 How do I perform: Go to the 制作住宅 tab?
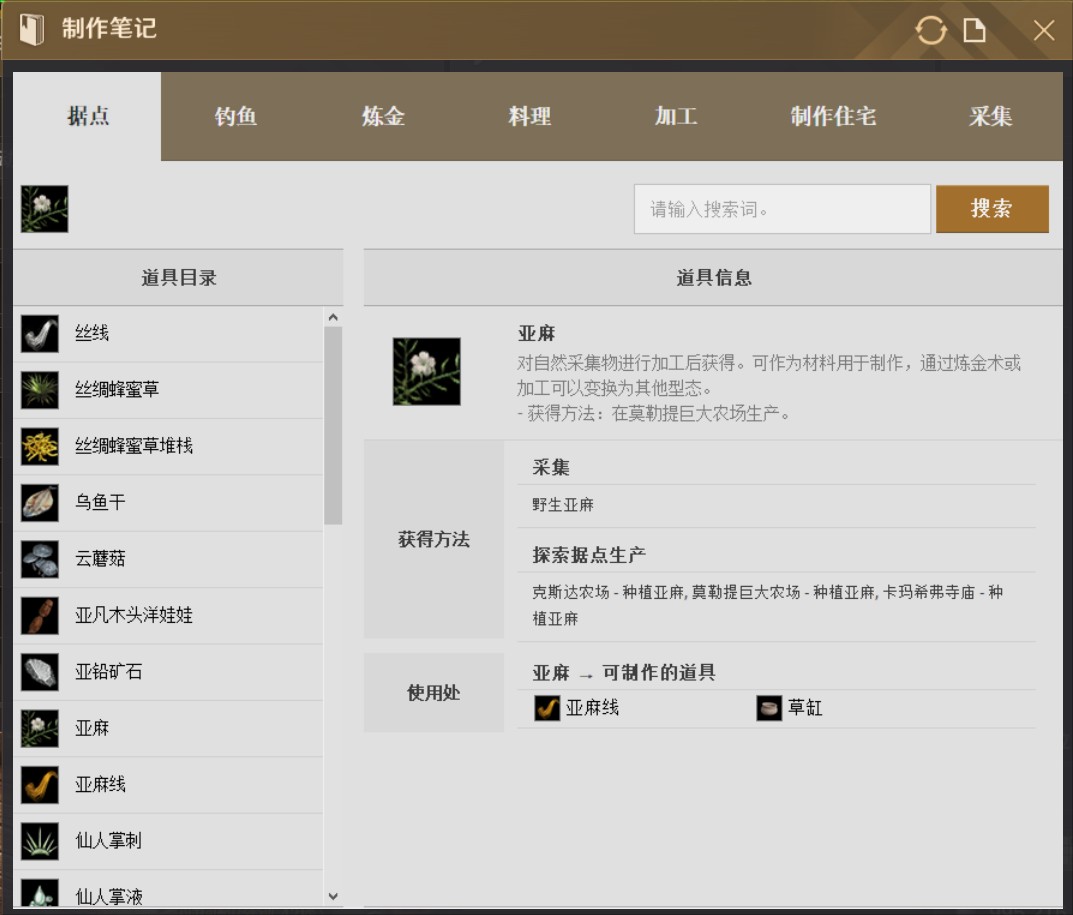[833, 117]
